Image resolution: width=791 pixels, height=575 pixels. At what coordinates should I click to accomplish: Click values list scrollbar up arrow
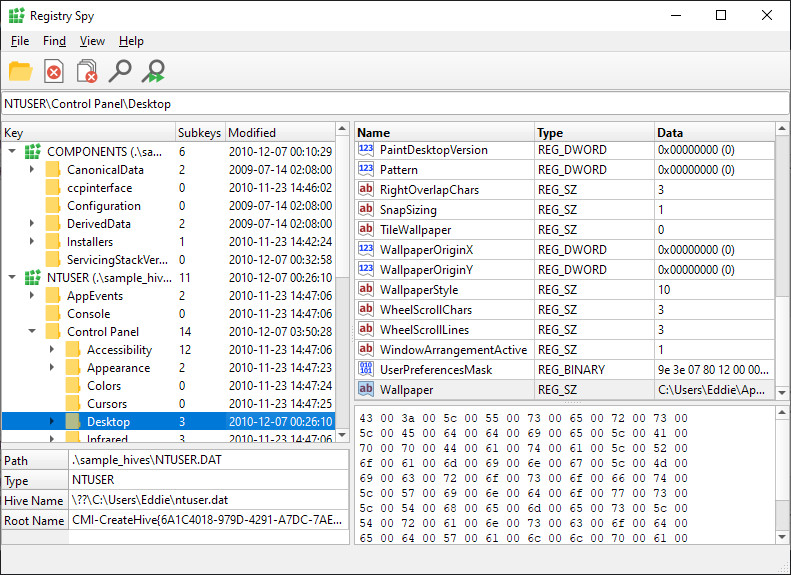click(x=782, y=129)
